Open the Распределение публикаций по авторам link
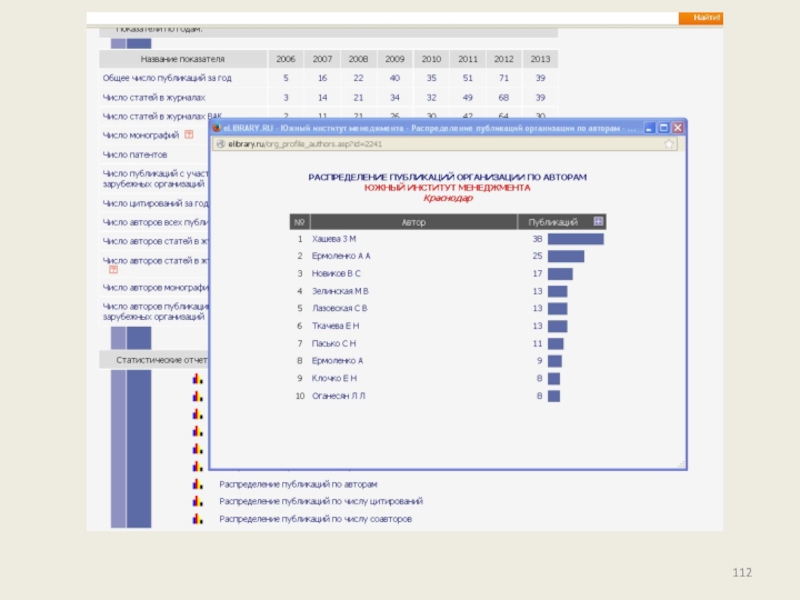This screenshot has height=600, width=800. click(298, 484)
